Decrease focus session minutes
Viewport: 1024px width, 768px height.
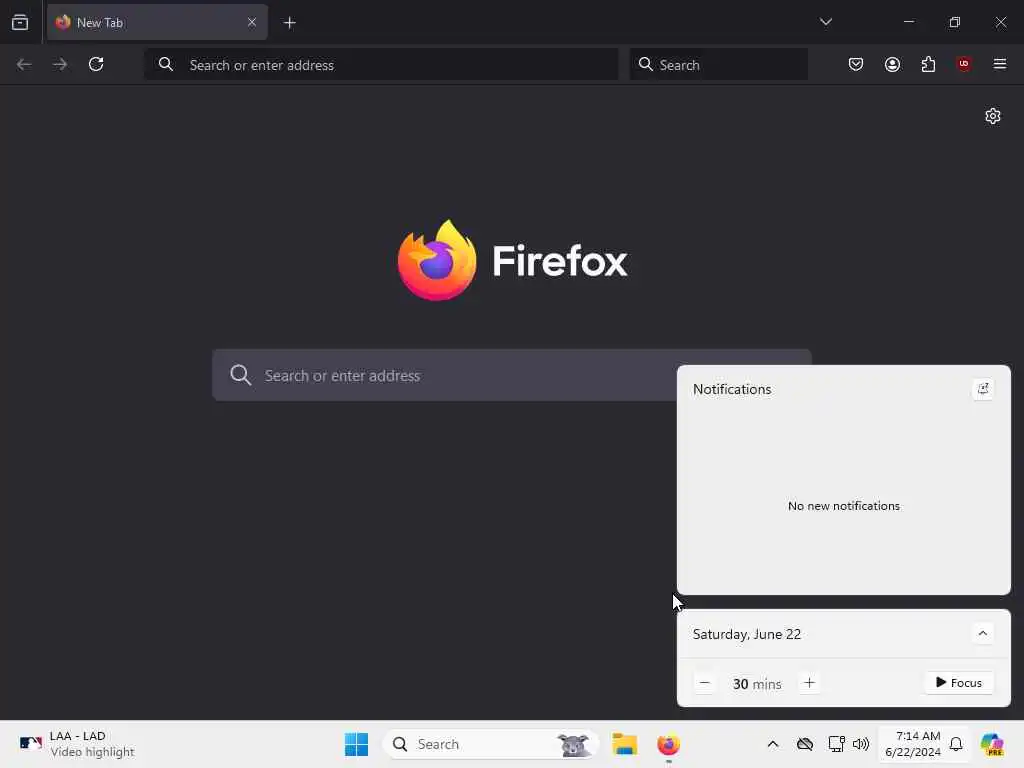[x=705, y=683]
